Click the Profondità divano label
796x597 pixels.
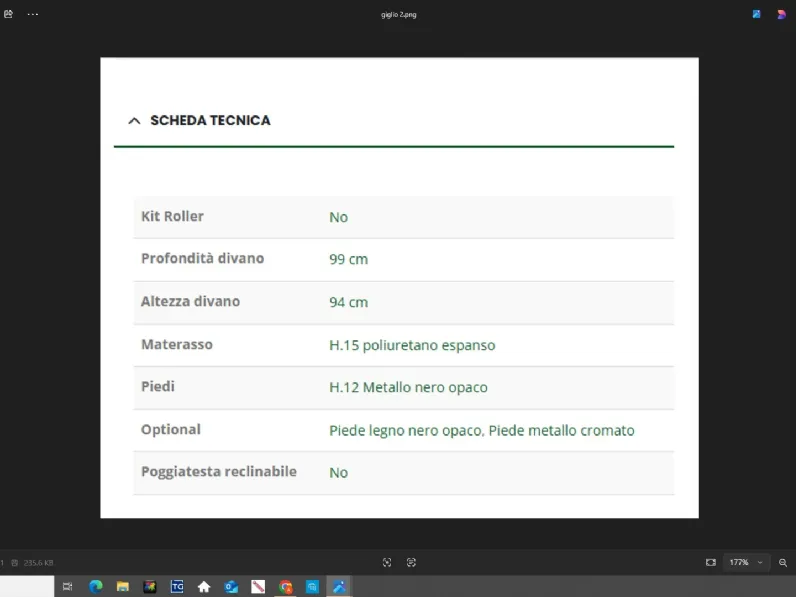203,258
